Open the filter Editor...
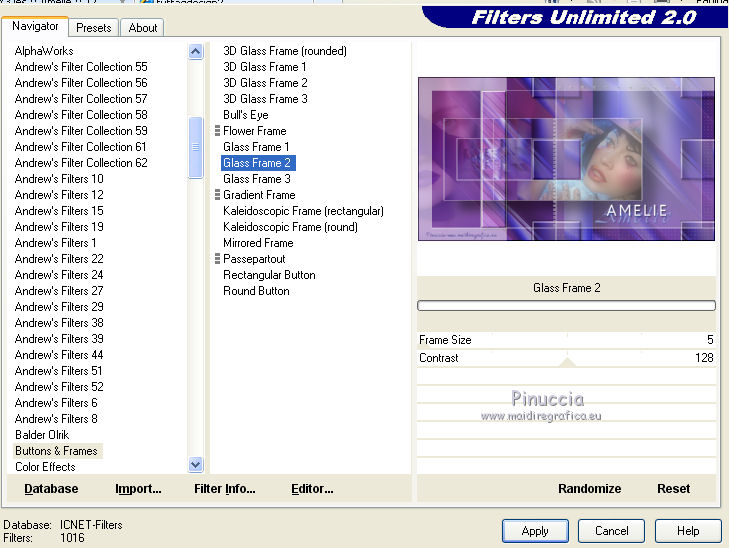 [x=312, y=489]
